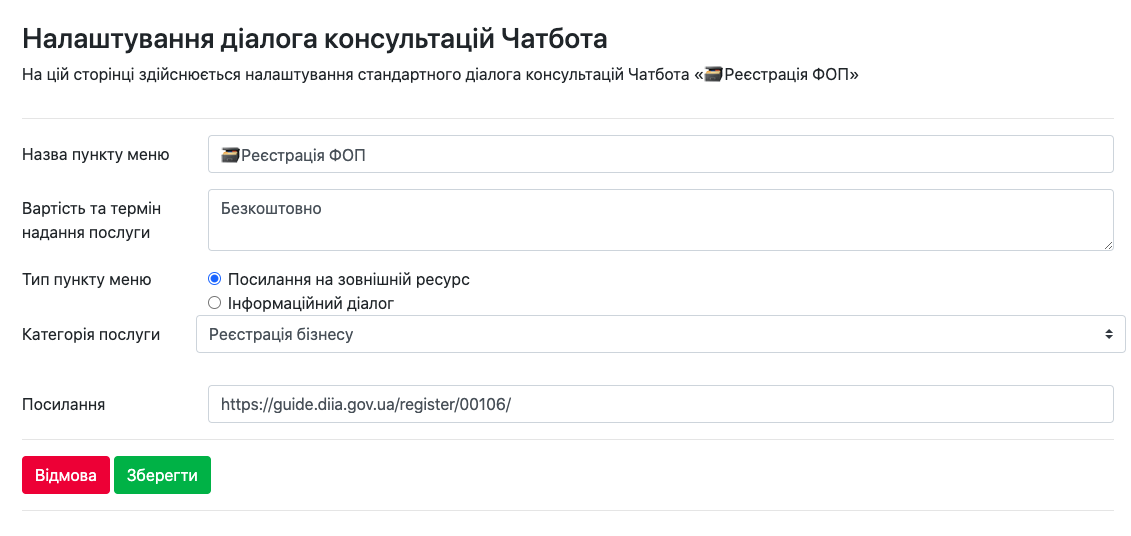The image size is (1131, 536).
Task: Click the card emoji in the menu name field
Action: [x=231, y=155]
